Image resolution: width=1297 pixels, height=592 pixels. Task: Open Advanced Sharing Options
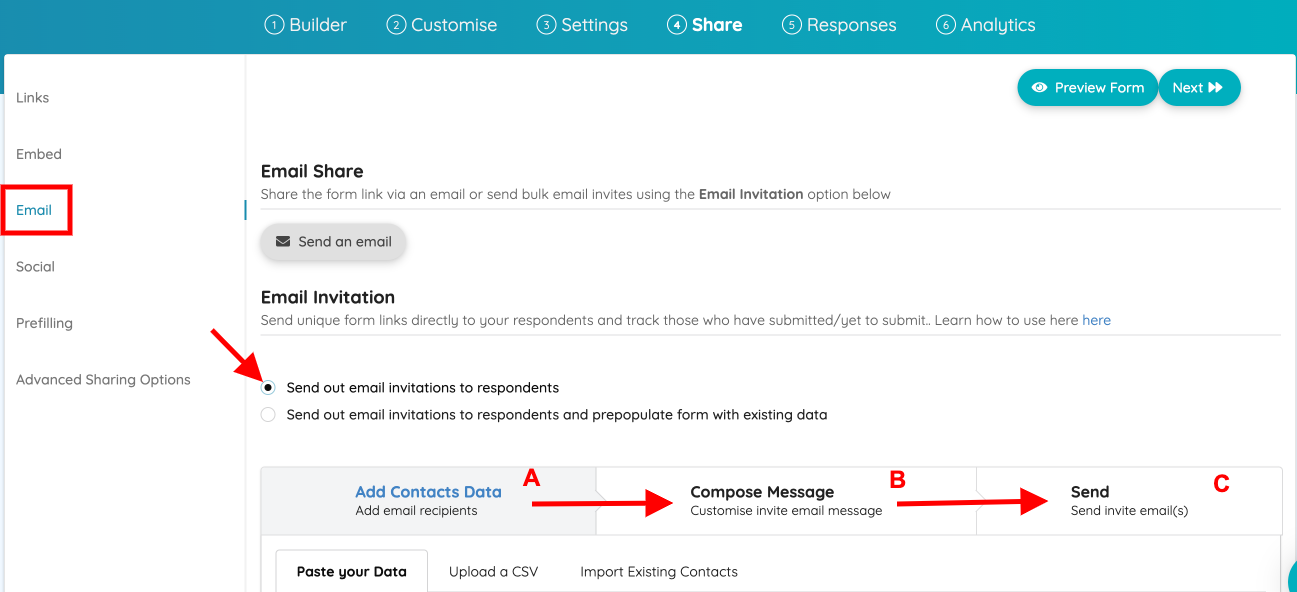point(103,380)
